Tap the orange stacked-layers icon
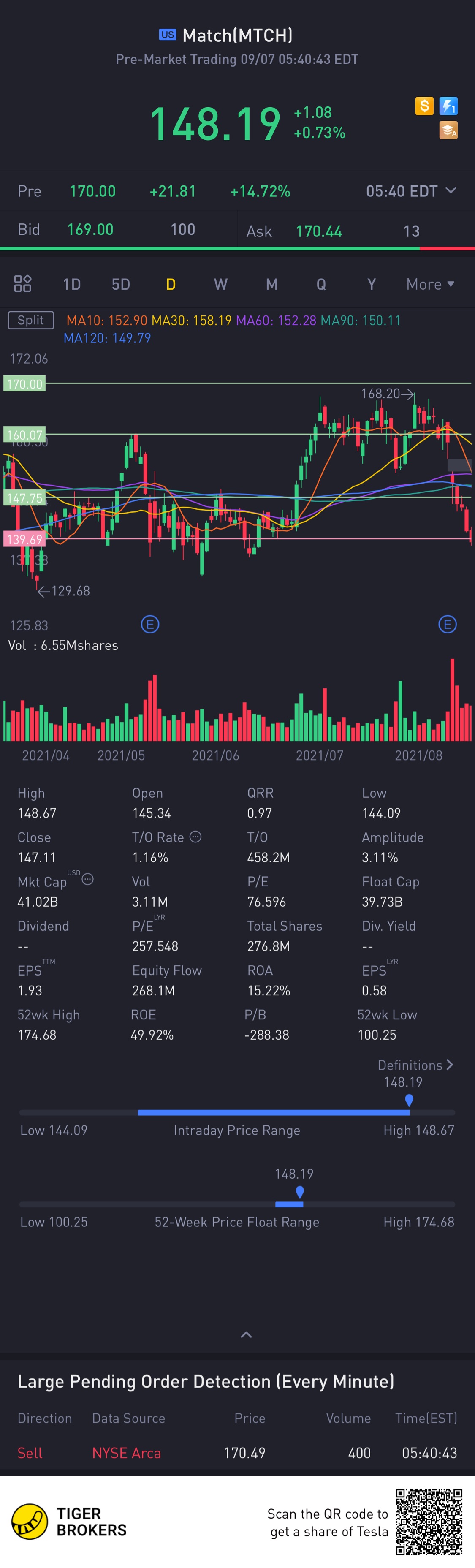This screenshot has width=475, height=1568. click(x=448, y=130)
